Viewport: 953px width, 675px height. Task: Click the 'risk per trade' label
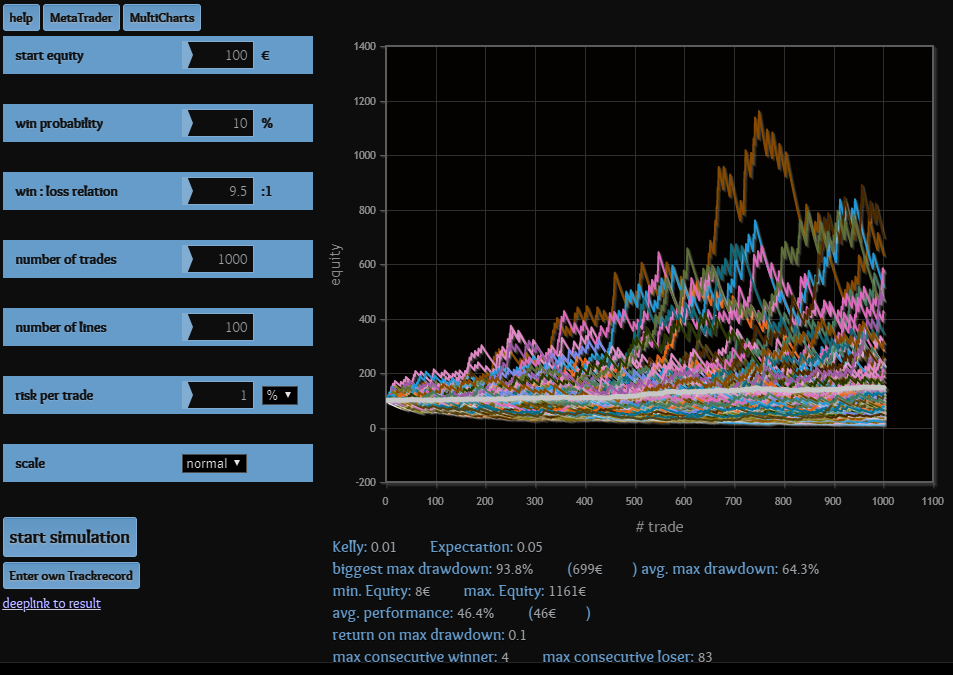(54, 396)
